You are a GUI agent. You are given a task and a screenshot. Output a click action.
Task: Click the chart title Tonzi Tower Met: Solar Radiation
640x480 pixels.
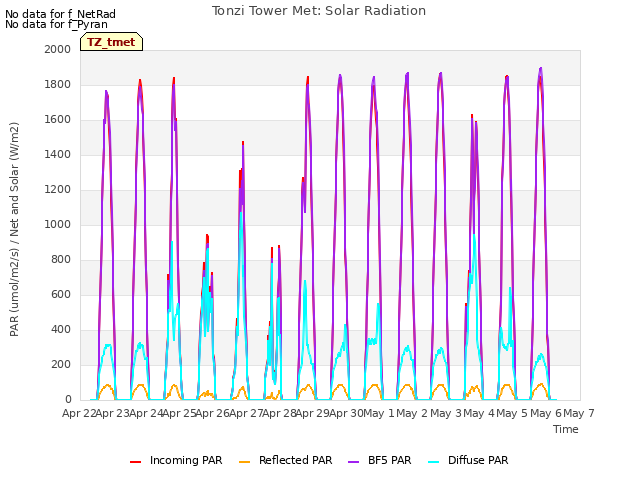coord(319,11)
